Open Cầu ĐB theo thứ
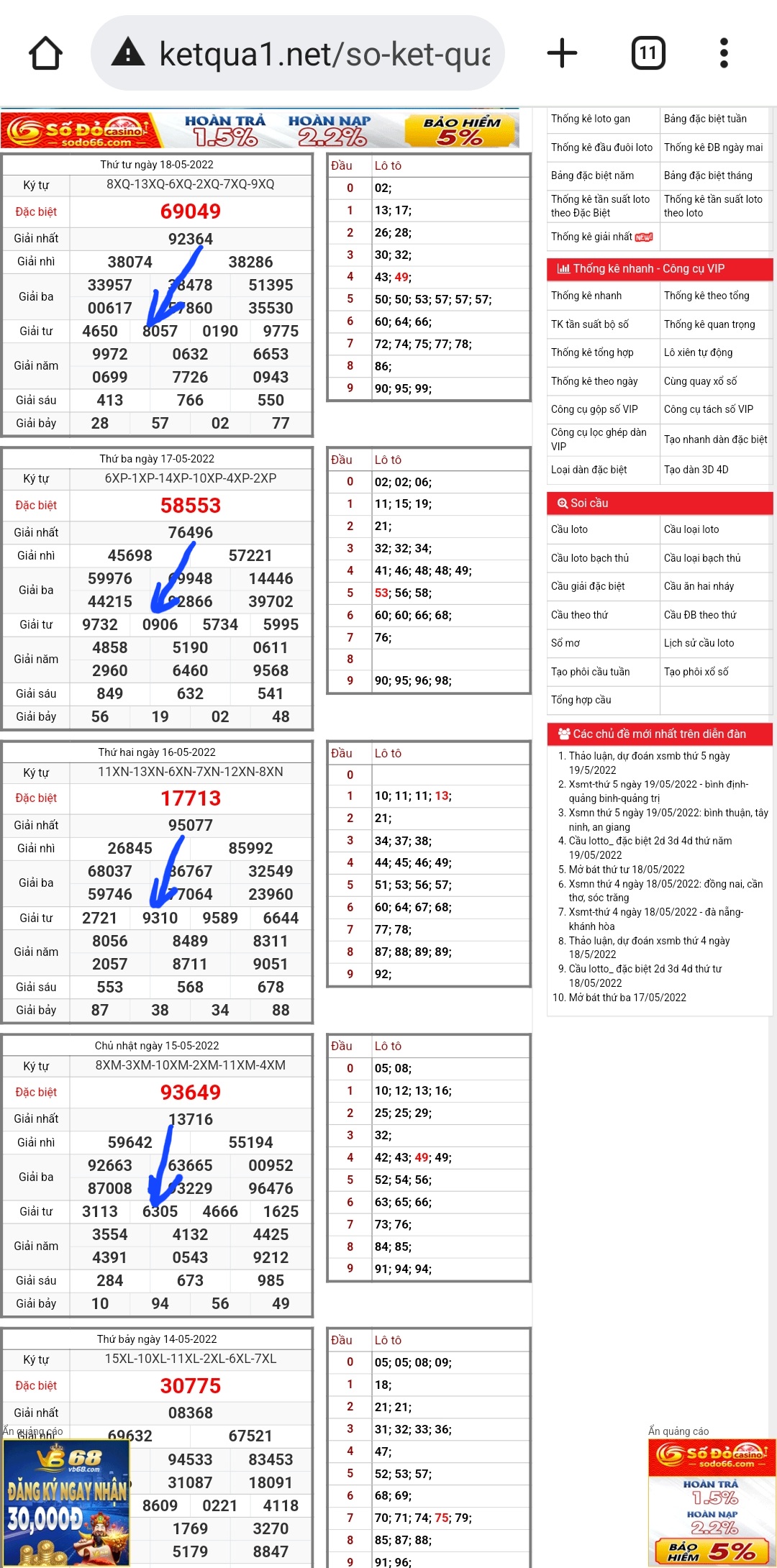 pos(700,615)
